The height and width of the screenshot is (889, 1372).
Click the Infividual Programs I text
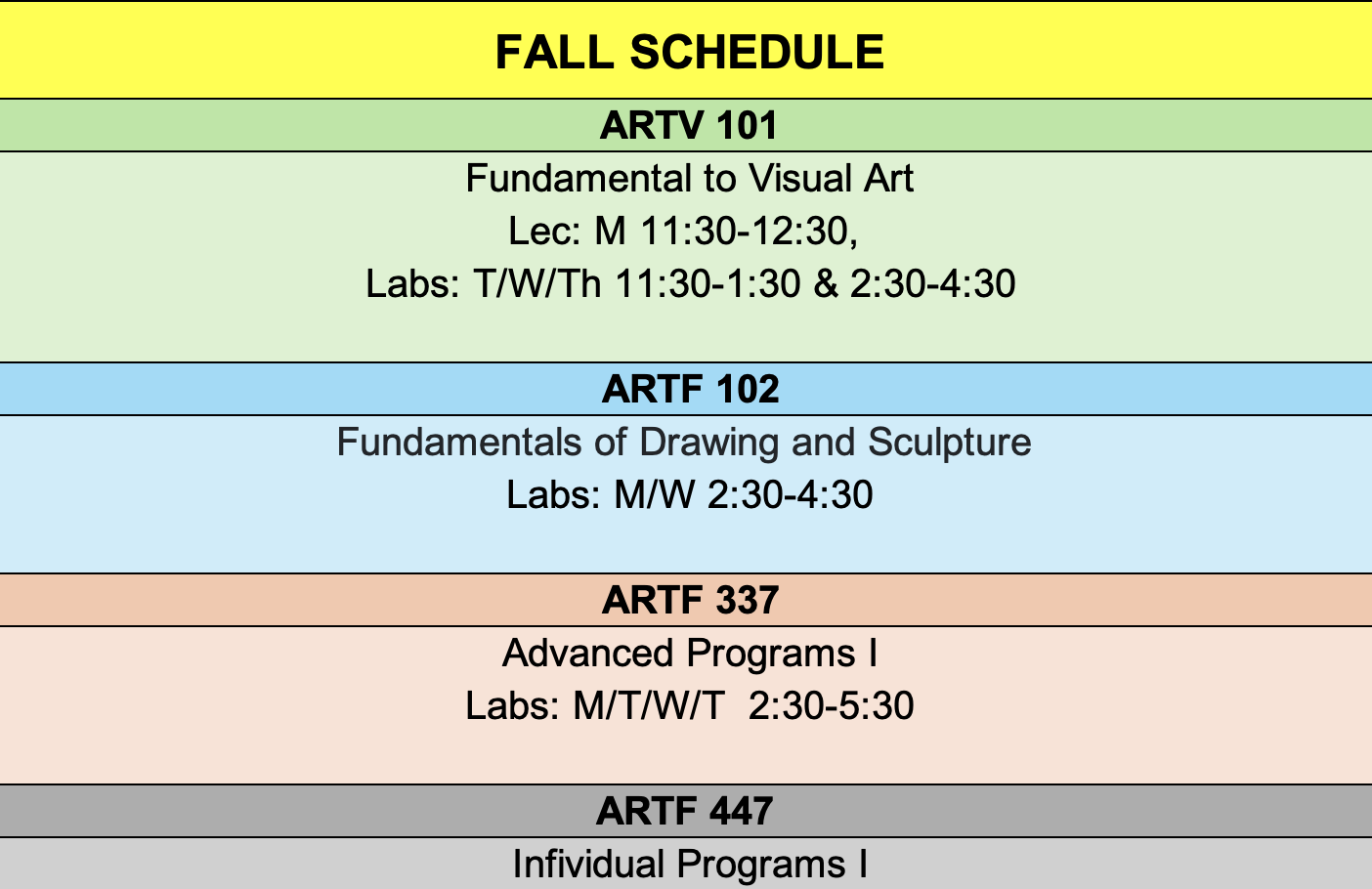click(689, 865)
